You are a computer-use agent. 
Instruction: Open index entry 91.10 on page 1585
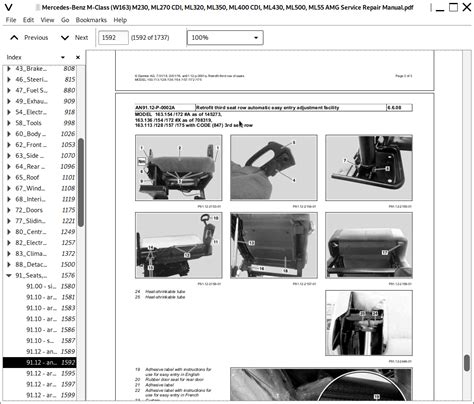[x=40, y=319]
